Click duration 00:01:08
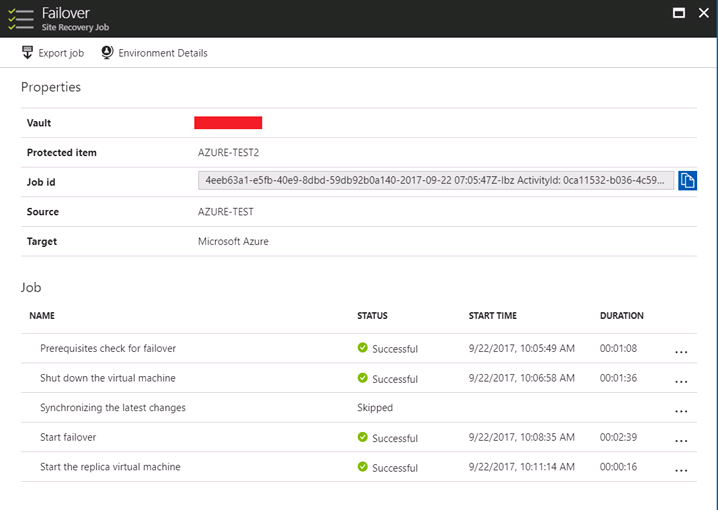The width and height of the screenshot is (718, 510). pyautogui.click(x=618, y=348)
